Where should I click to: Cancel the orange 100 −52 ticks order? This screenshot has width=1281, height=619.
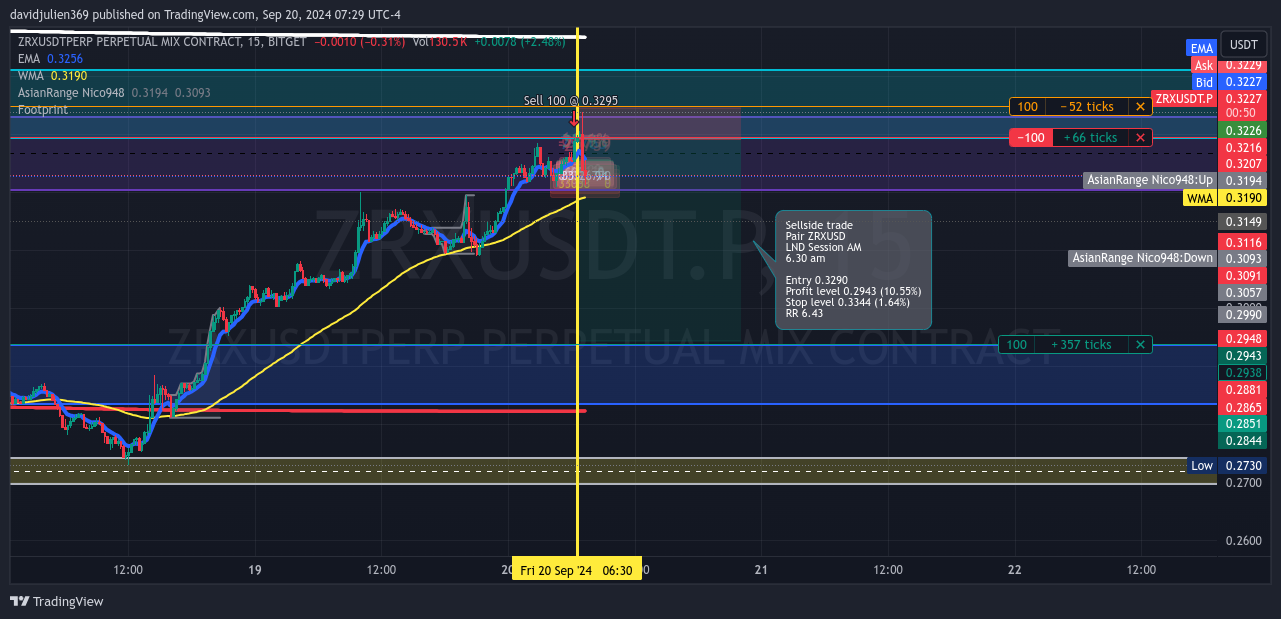coord(1140,107)
